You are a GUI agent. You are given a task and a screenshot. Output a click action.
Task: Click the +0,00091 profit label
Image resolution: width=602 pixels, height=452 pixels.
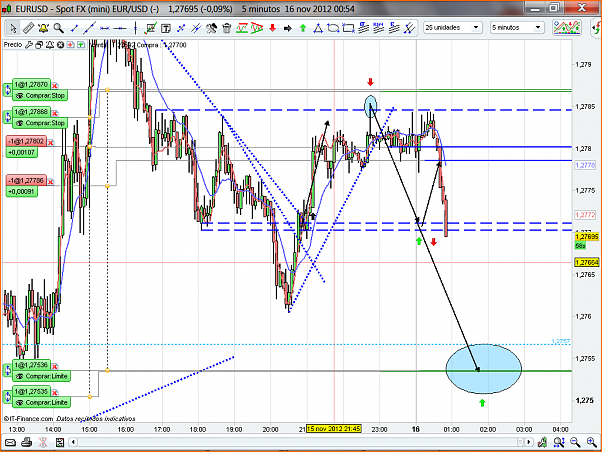pyautogui.click(x=22, y=191)
